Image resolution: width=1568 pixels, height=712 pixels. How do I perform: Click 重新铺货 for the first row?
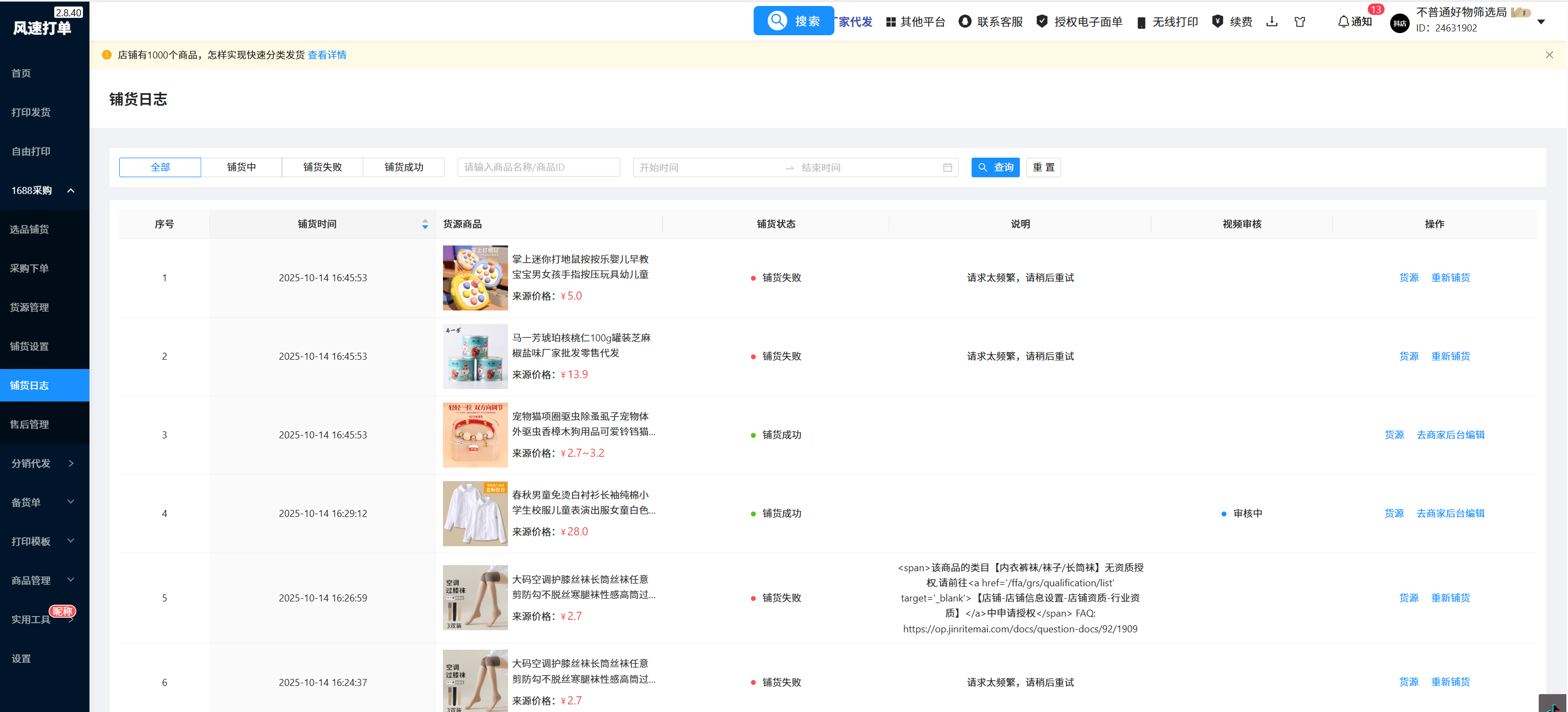click(x=1450, y=277)
